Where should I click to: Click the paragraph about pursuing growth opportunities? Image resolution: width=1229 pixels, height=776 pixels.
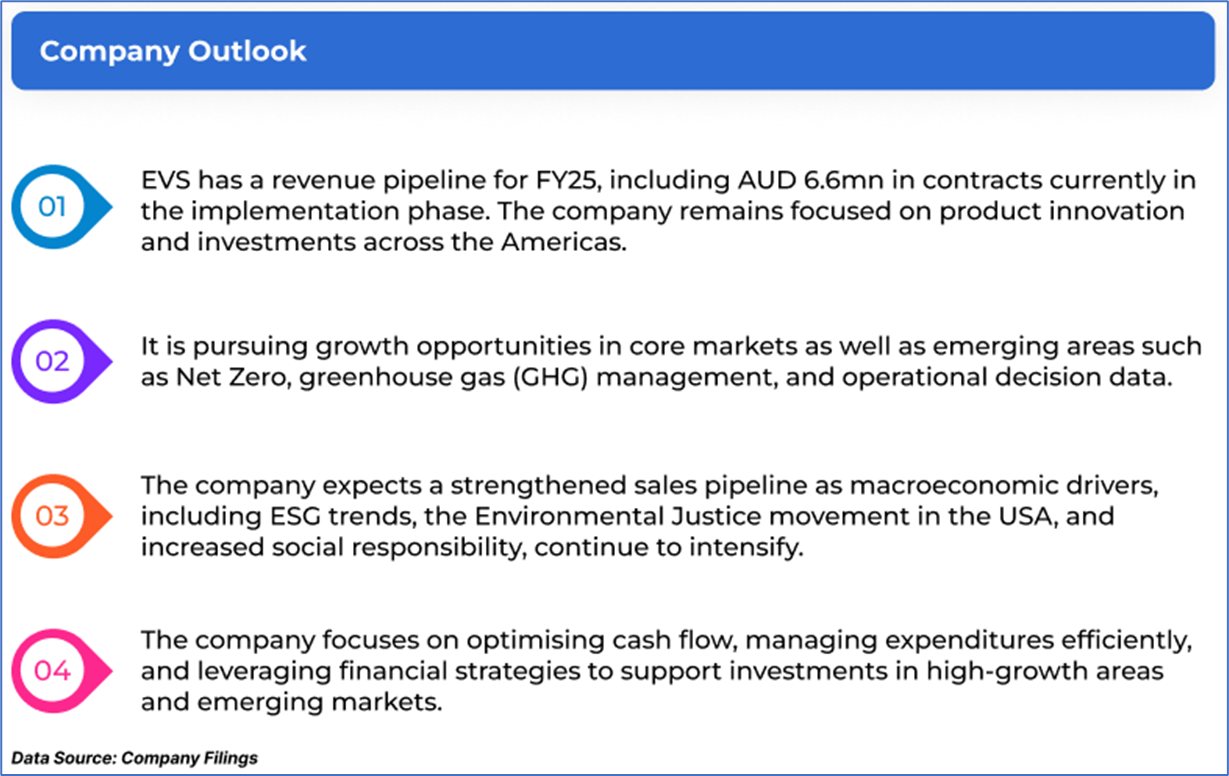[671, 361]
